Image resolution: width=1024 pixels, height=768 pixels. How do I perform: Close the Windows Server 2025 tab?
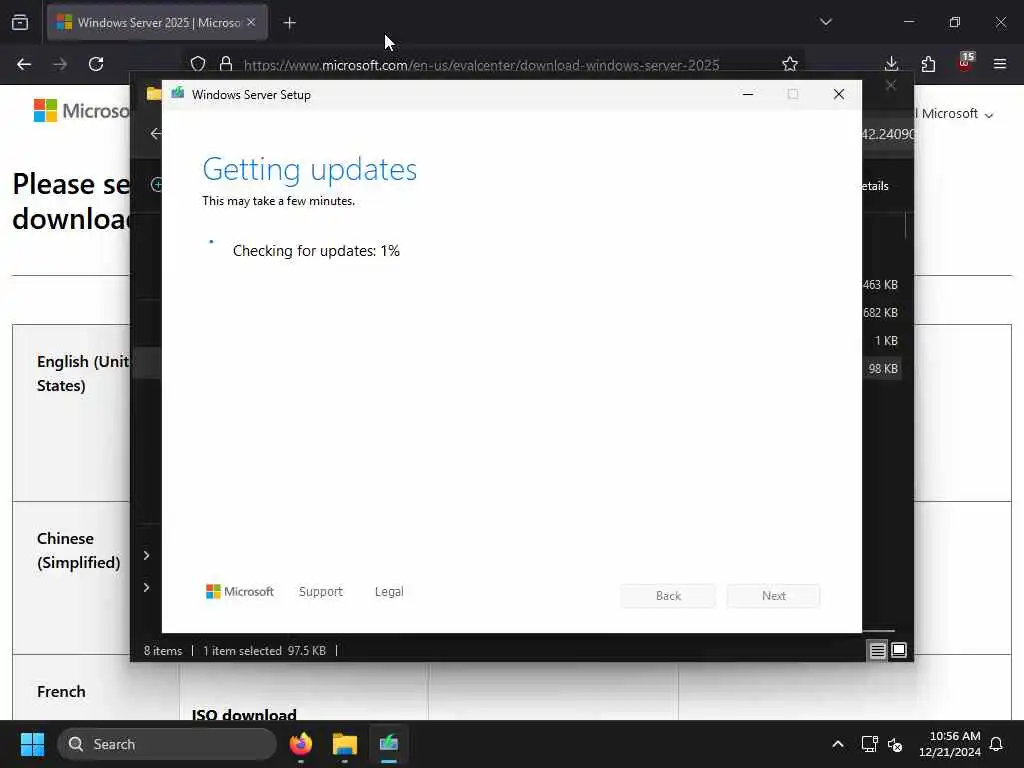251,22
